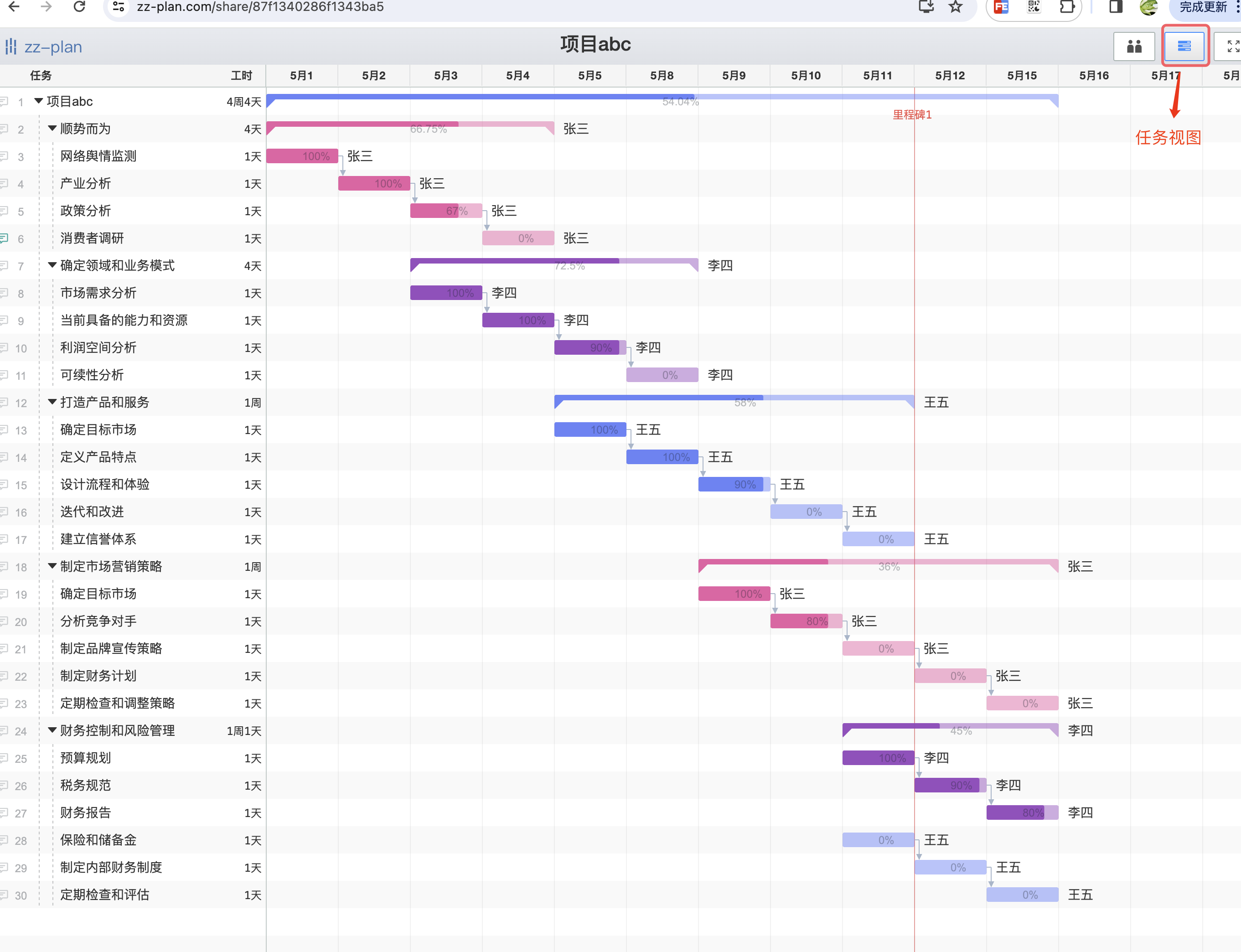Open comment icon for row 9
The image size is (1241, 952).
(x=5, y=320)
